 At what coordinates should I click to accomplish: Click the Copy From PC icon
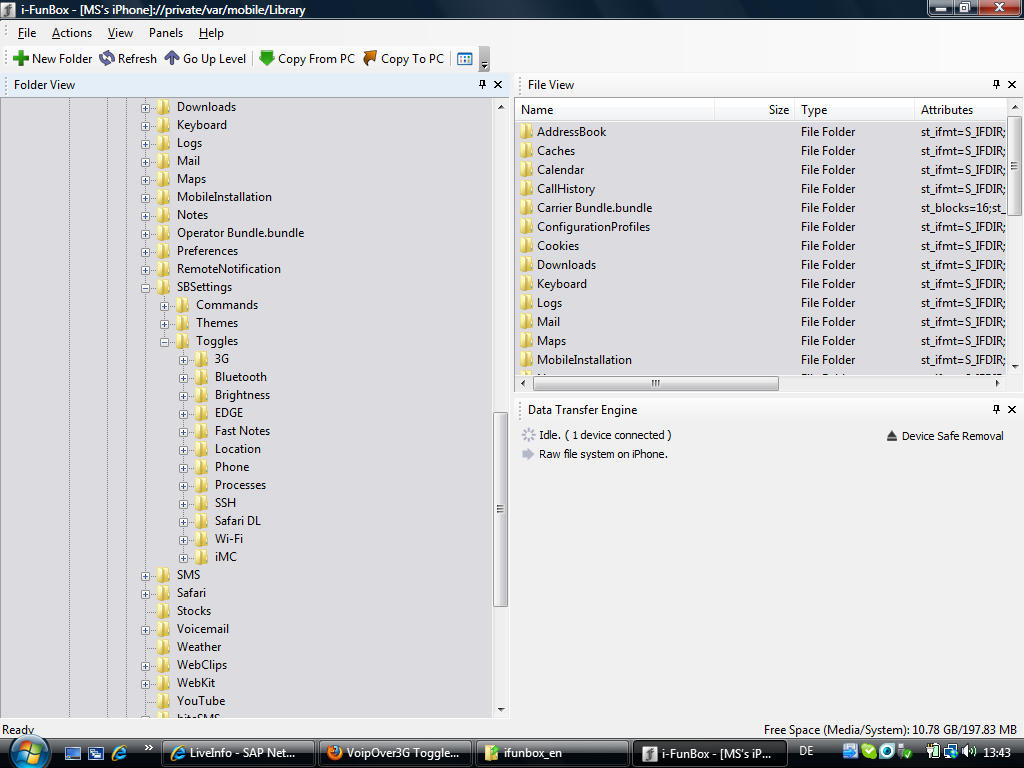pyautogui.click(x=267, y=59)
